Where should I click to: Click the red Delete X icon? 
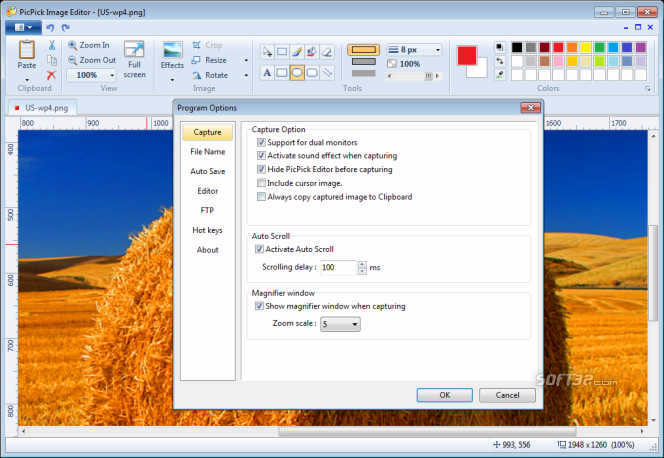pyautogui.click(x=52, y=75)
